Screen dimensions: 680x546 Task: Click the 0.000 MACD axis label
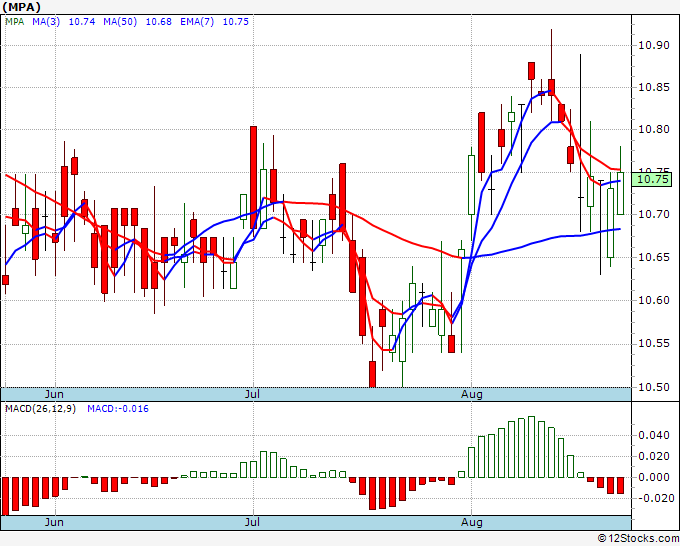654,477
